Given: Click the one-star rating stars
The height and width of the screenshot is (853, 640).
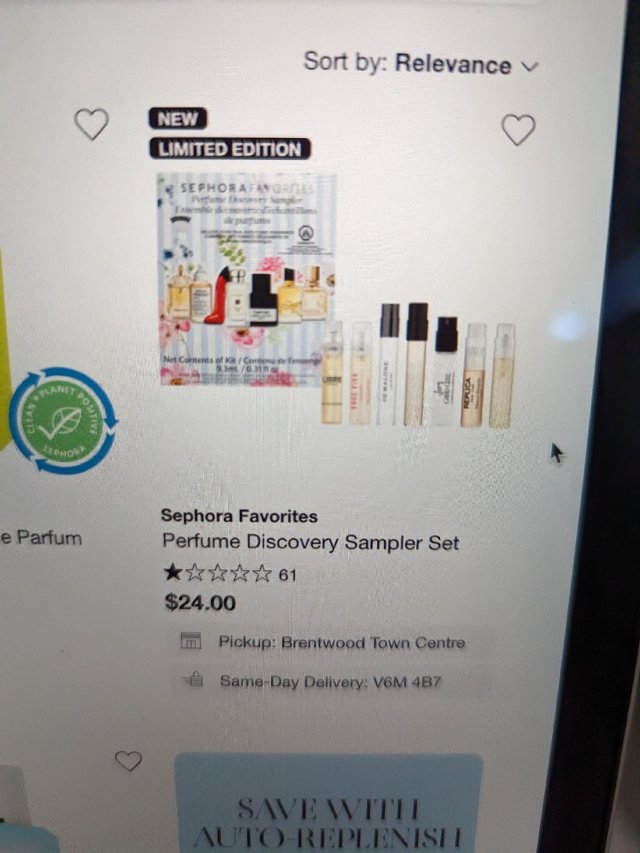Looking at the screenshot, I should pos(217,573).
